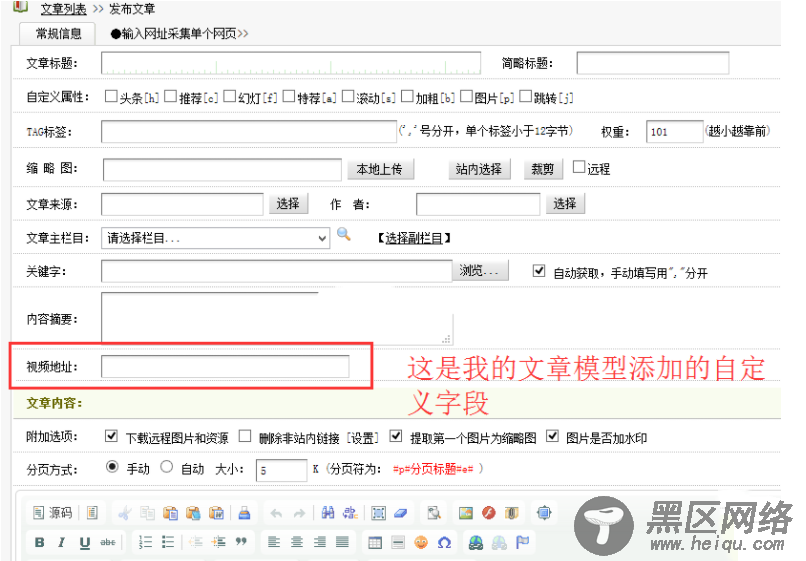Click the 站内选择 button

tap(478, 169)
